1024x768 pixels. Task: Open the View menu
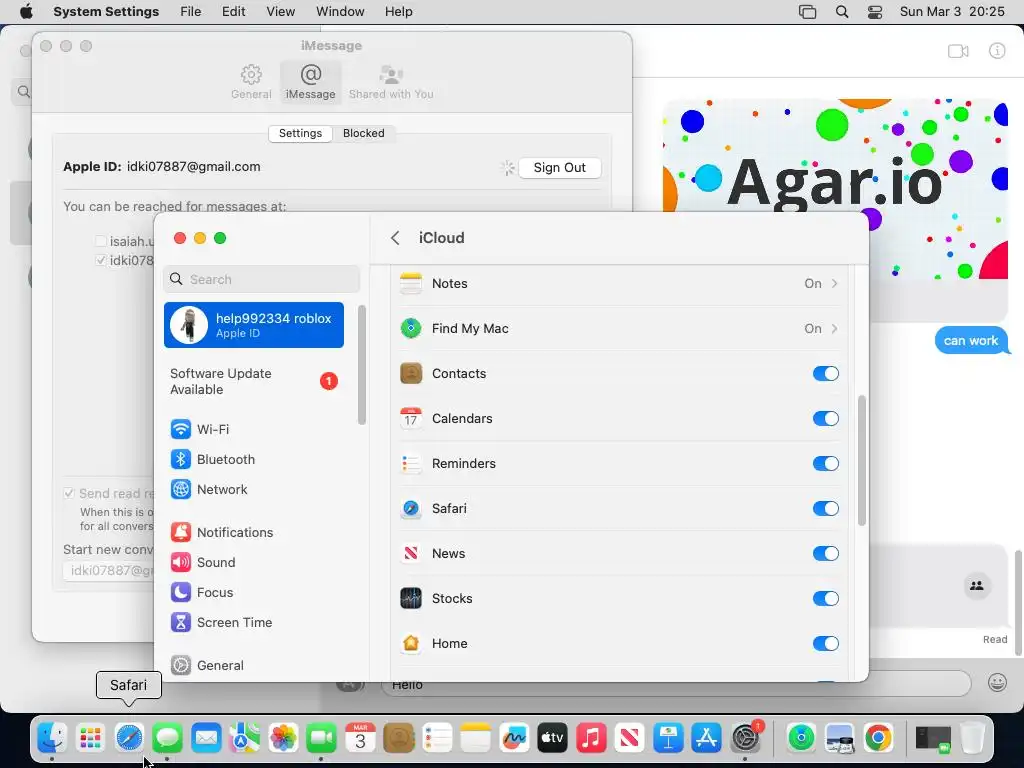(x=281, y=12)
